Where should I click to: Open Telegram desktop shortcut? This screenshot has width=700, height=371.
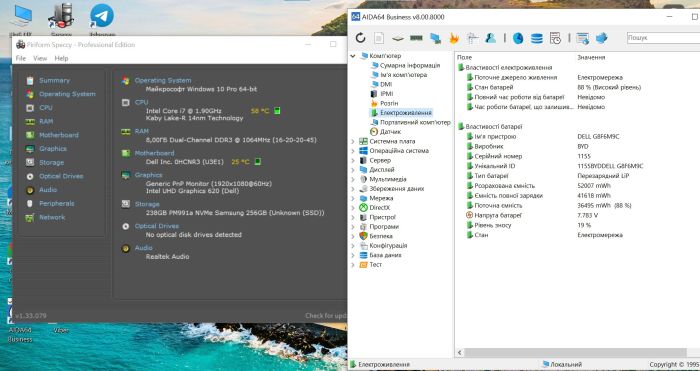pyautogui.click(x=102, y=19)
